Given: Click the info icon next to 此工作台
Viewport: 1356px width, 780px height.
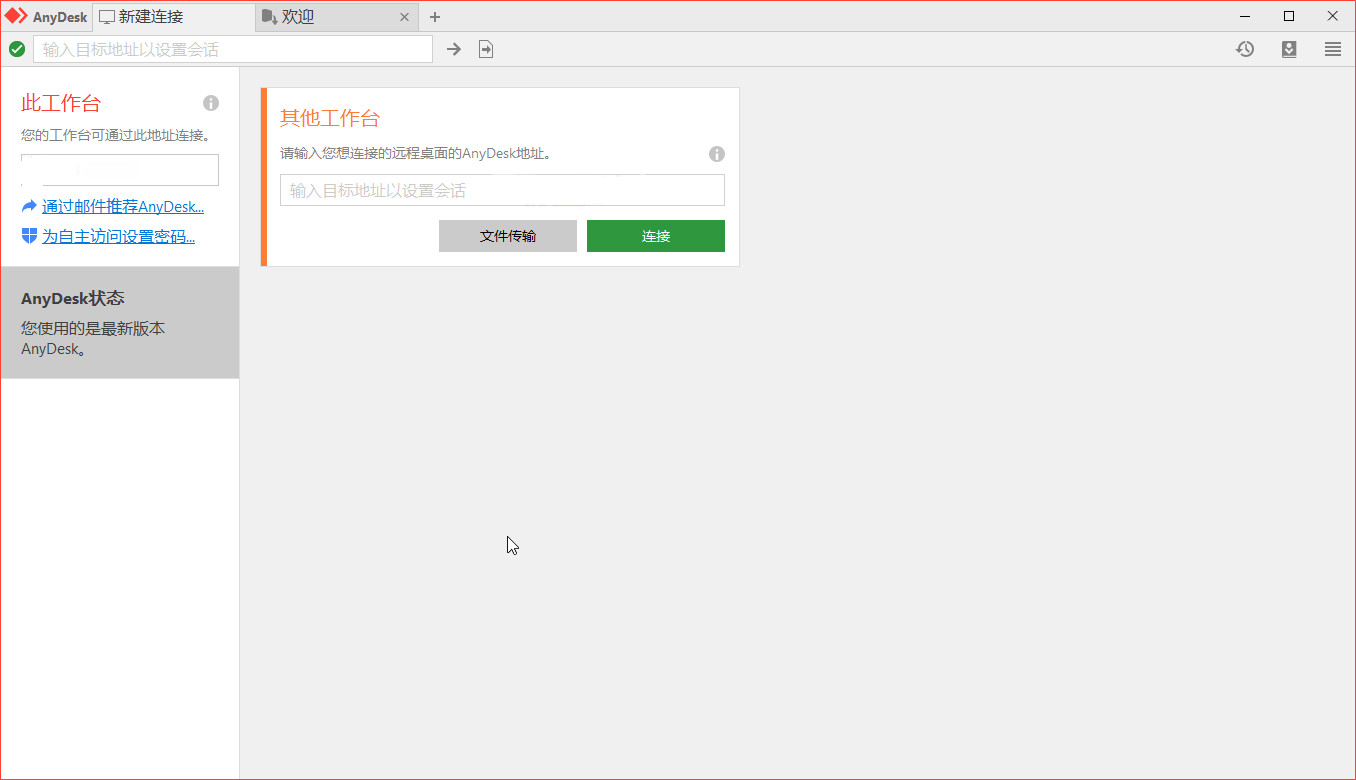Looking at the screenshot, I should pos(211,103).
